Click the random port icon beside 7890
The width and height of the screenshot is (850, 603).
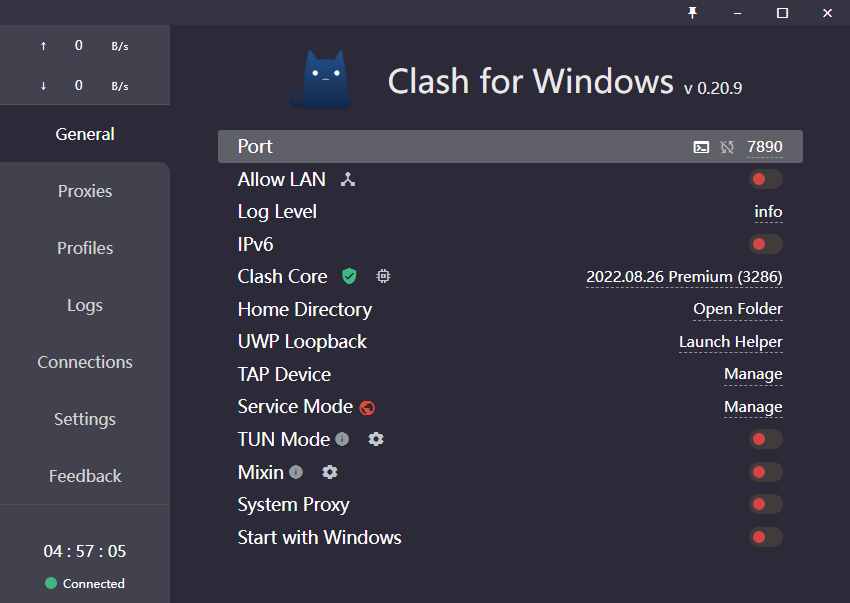(727, 147)
